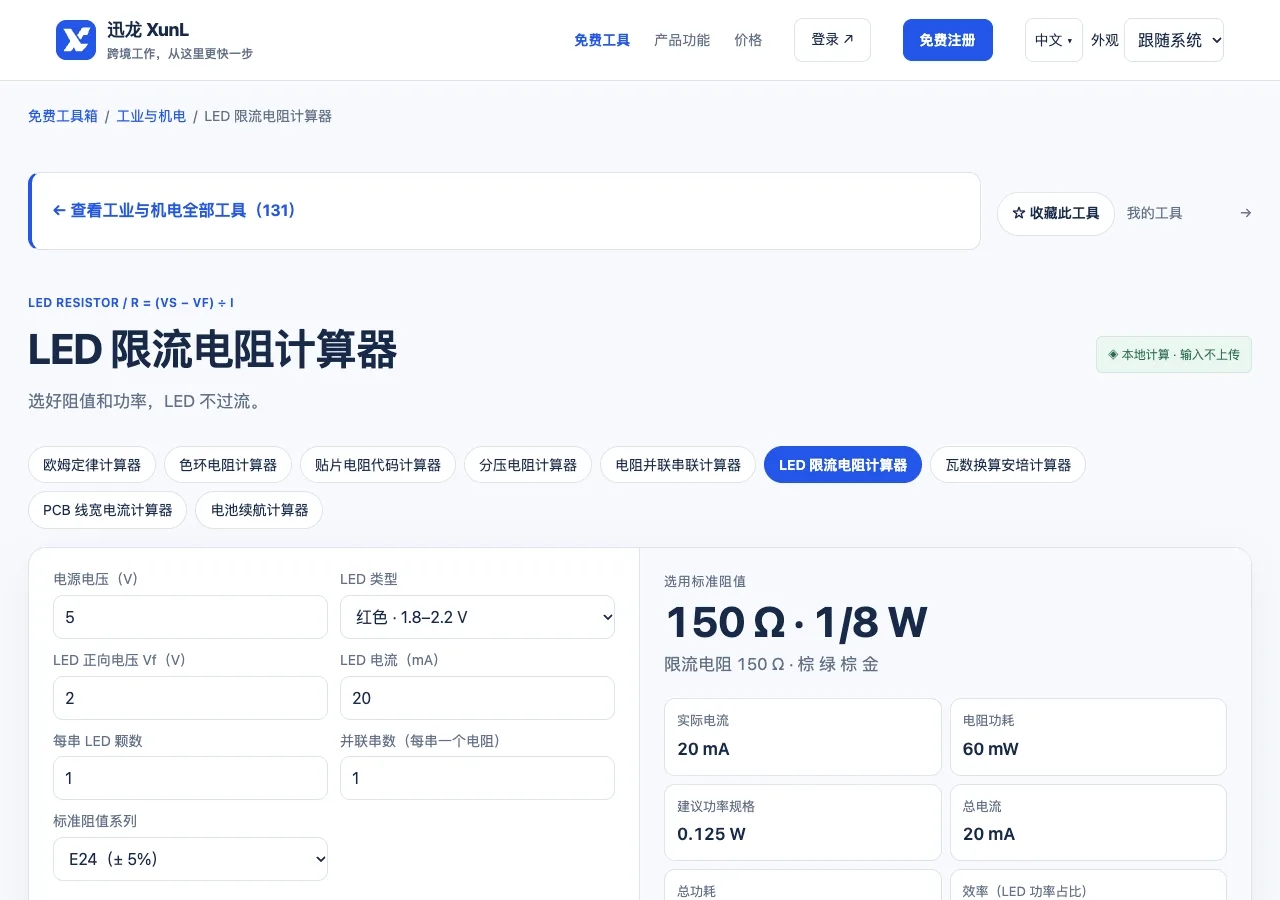1280x900 pixels.
Task: Click the arrow next to 我的工具
Action: [x=1245, y=213]
